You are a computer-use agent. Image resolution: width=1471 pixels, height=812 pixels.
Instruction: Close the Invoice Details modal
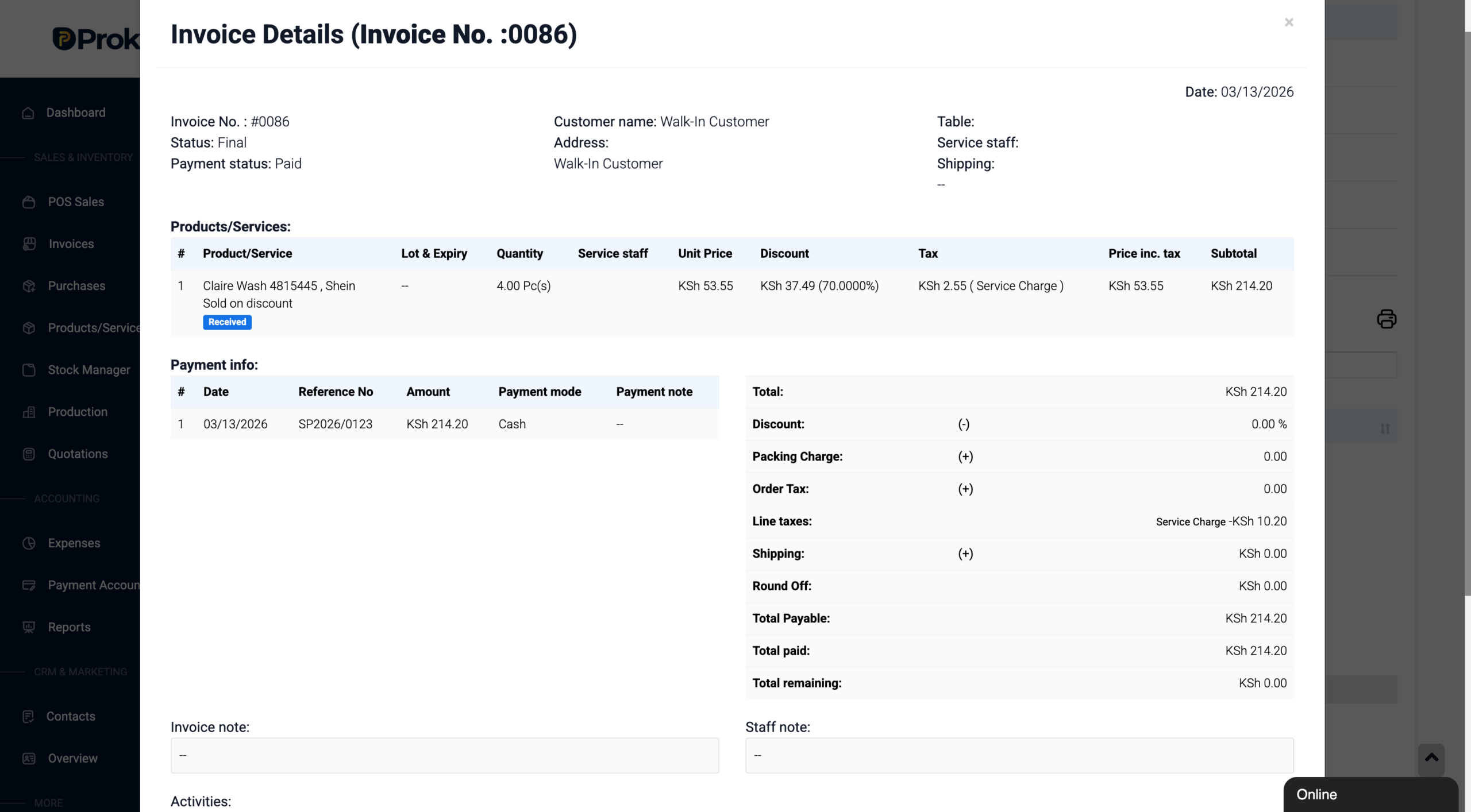pyautogui.click(x=1289, y=22)
